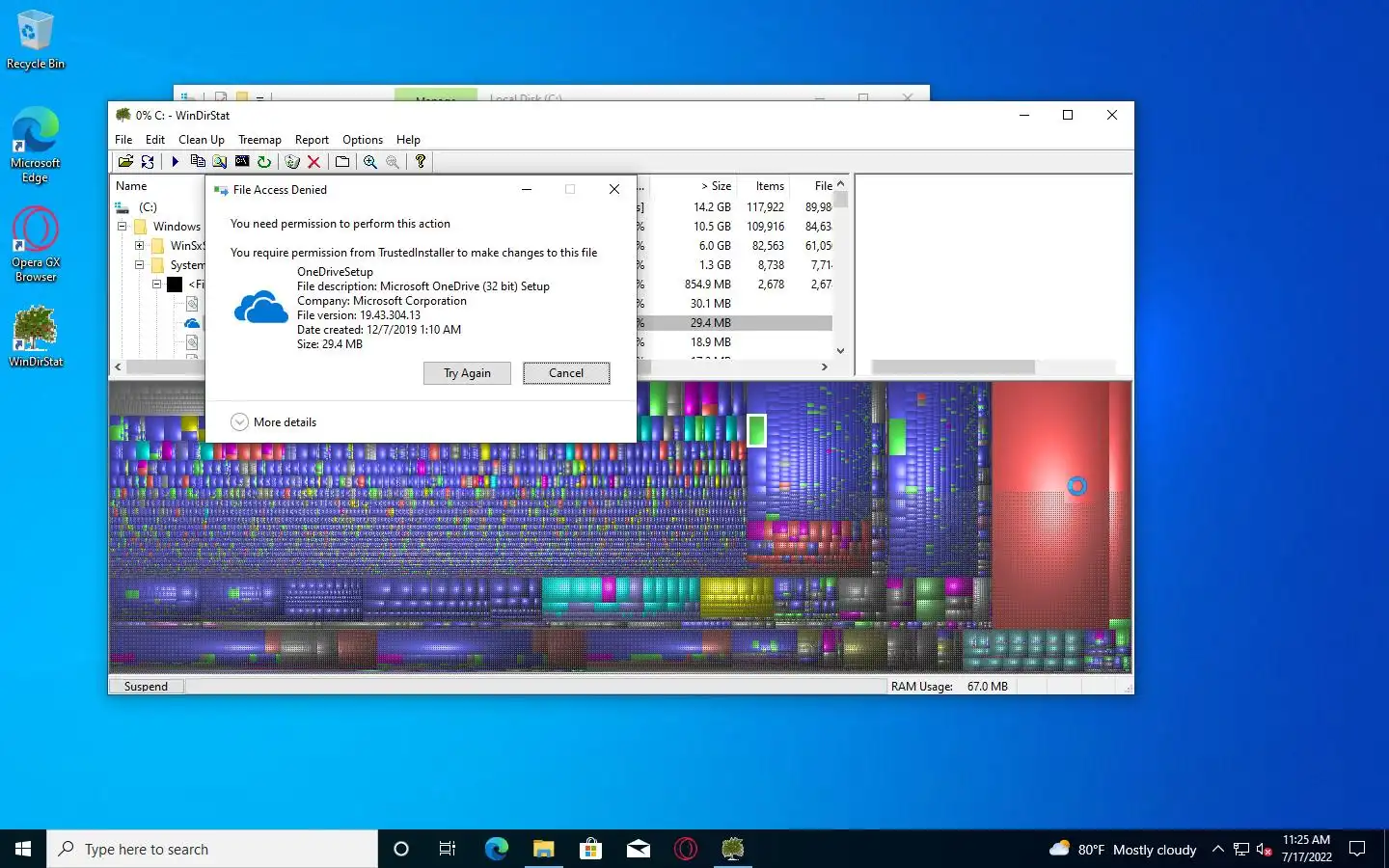This screenshot has width=1389, height=868.
Task: Click the WinDirStat taskbar icon
Action: pyautogui.click(x=733, y=849)
